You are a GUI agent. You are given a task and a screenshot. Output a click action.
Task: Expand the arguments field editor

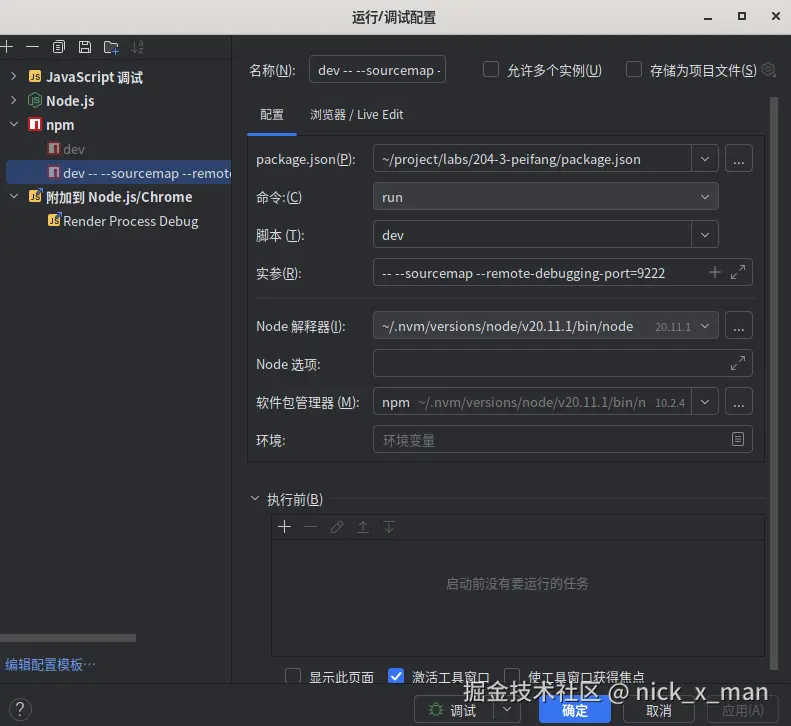[x=738, y=272]
